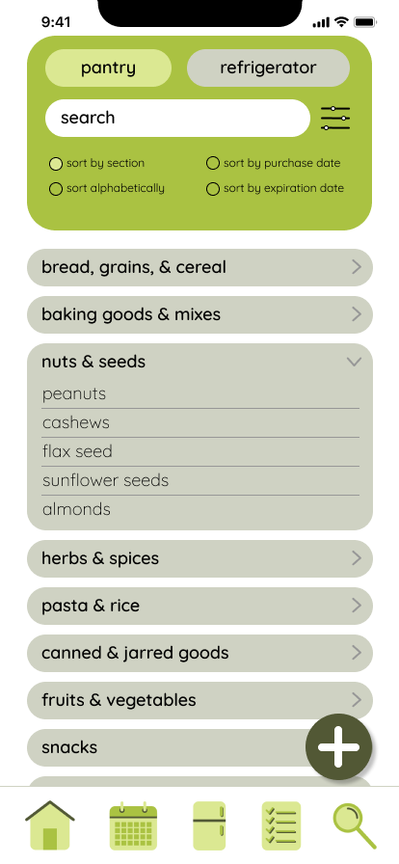Click the search input field

click(x=177, y=118)
